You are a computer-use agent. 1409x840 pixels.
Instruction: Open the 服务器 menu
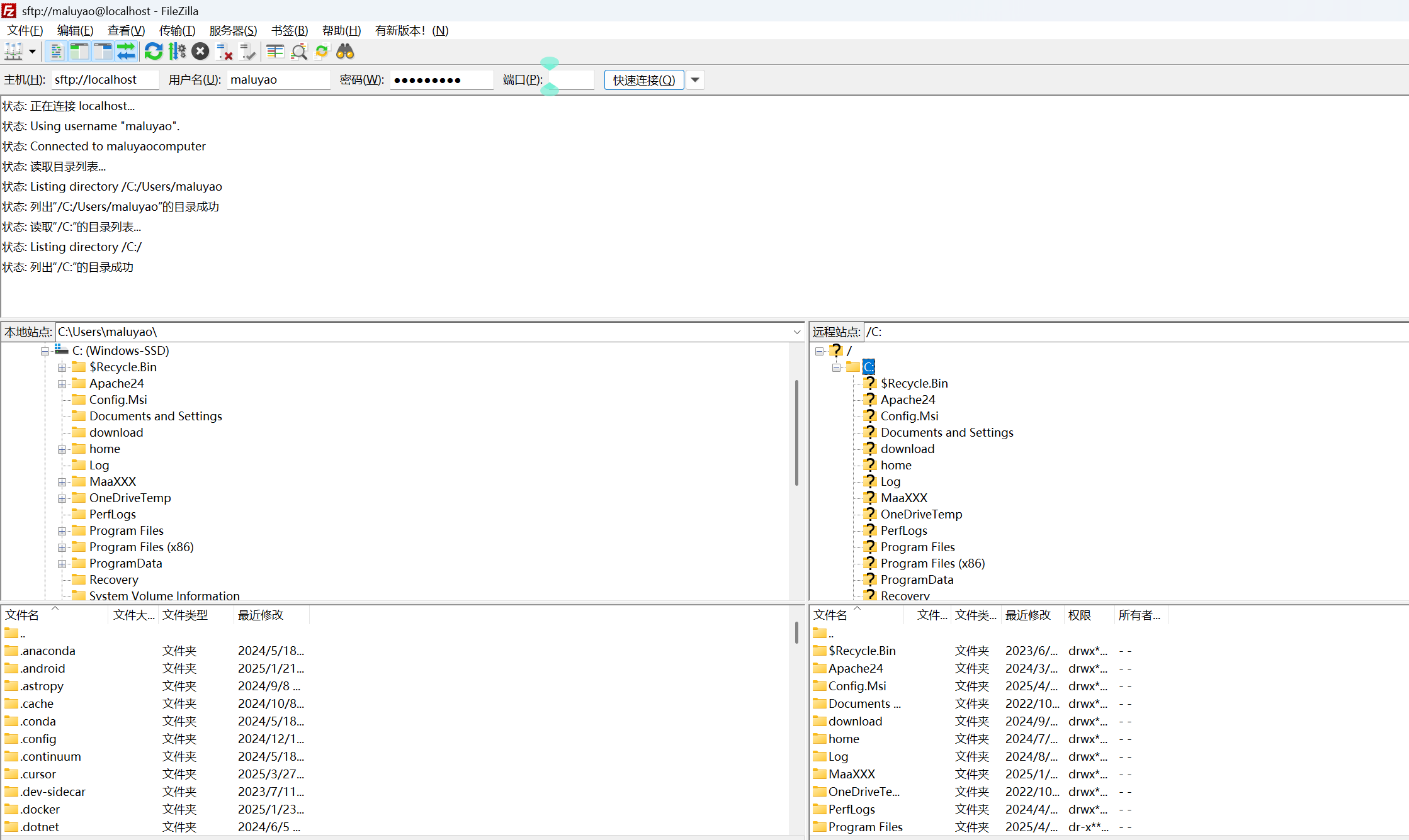pos(233,30)
